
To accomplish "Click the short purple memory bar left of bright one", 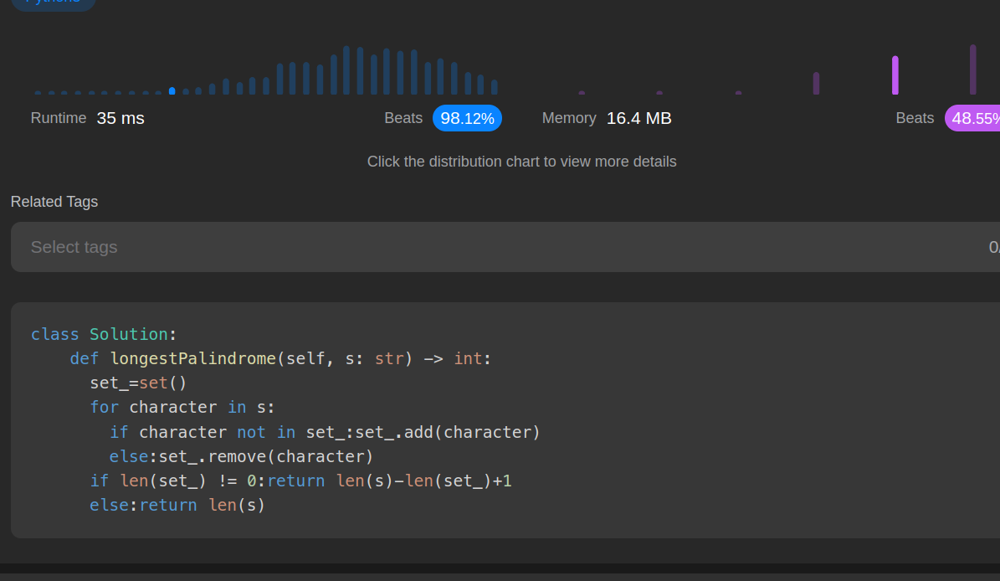I will 816,83.
